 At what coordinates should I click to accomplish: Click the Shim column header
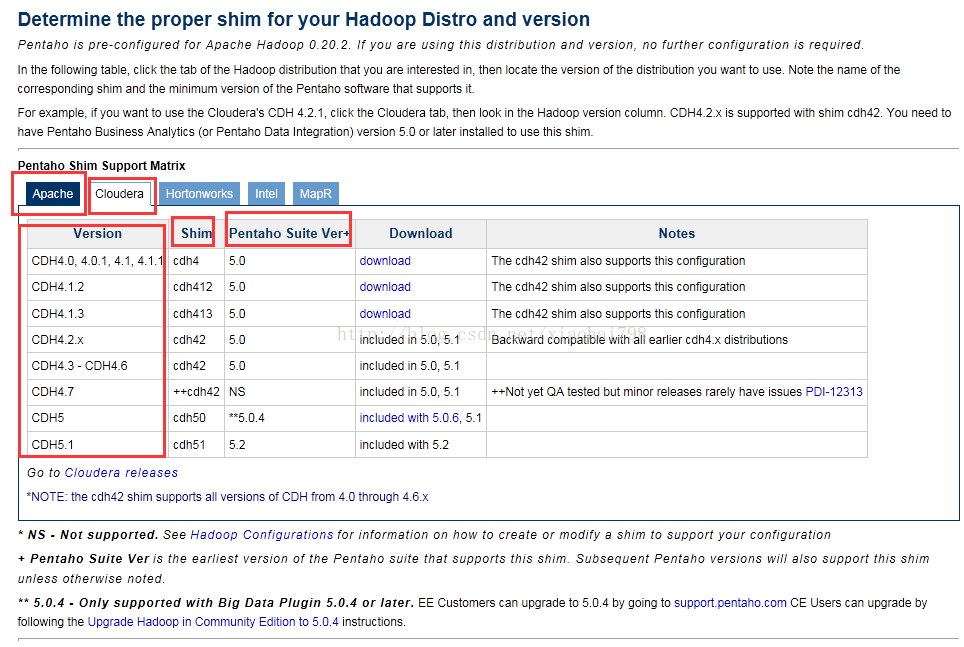pyautogui.click(x=197, y=234)
